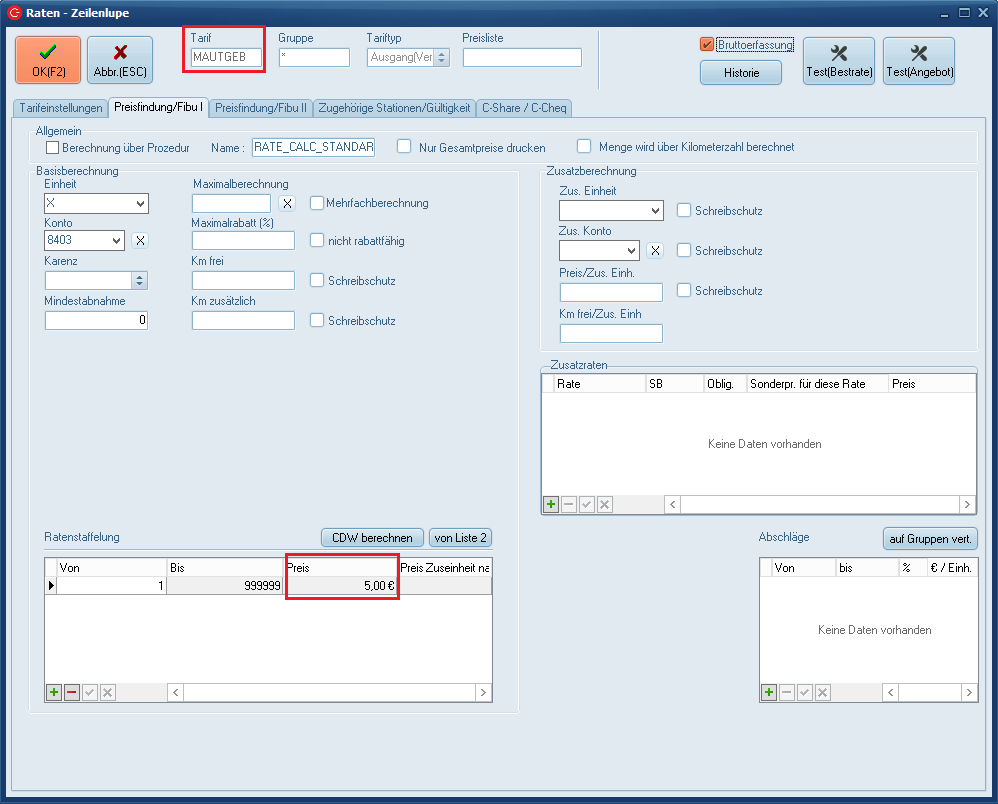The image size is (998, 804).
Task: Click into the Mindestabnahme input field
Action: (96, 321)
